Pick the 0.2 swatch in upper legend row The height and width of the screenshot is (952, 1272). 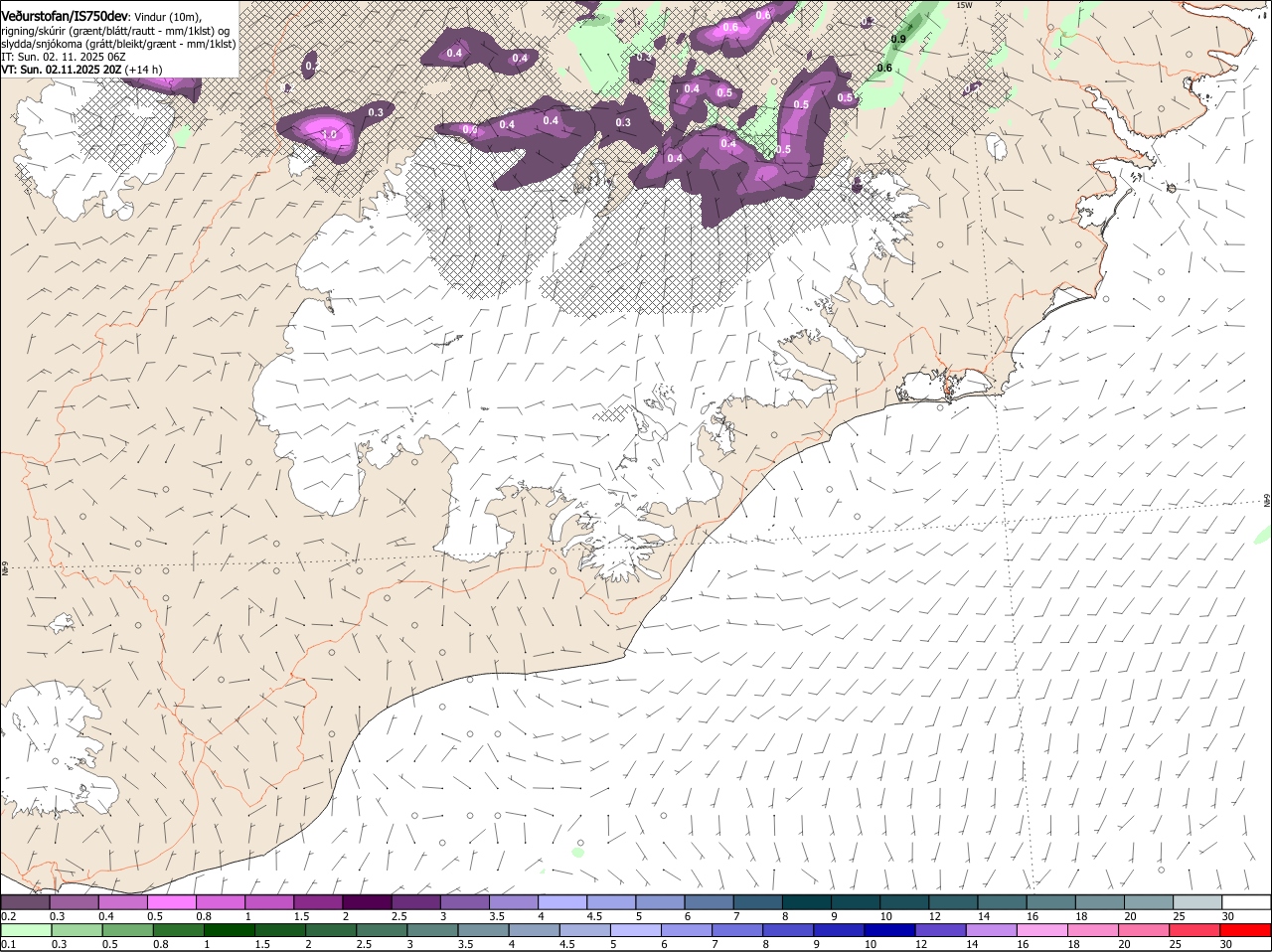coord(25,902)
